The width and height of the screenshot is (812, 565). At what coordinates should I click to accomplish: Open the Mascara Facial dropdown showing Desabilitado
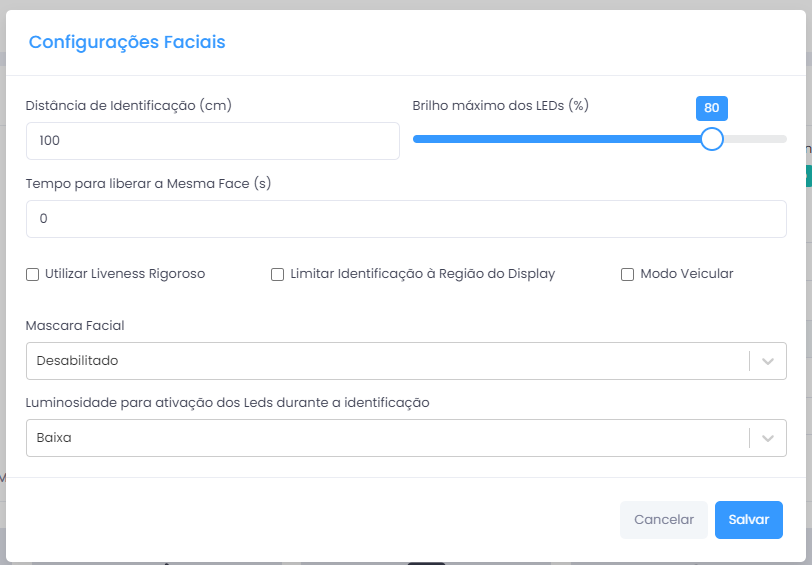click(406, 361)
